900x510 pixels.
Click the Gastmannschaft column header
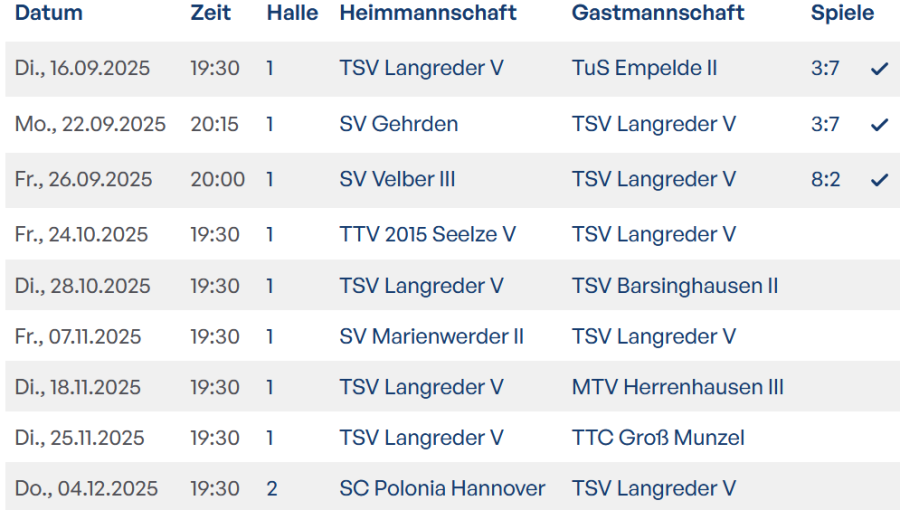658,14
